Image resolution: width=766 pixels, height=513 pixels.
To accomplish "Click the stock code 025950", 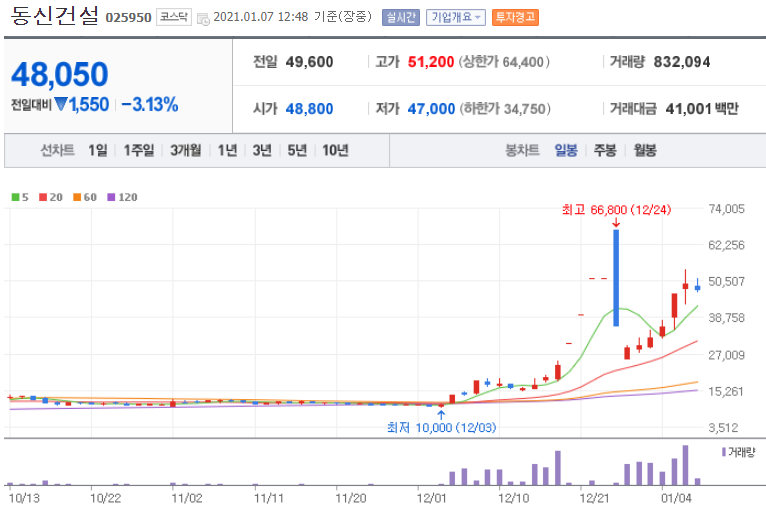I will coord(128,18).
